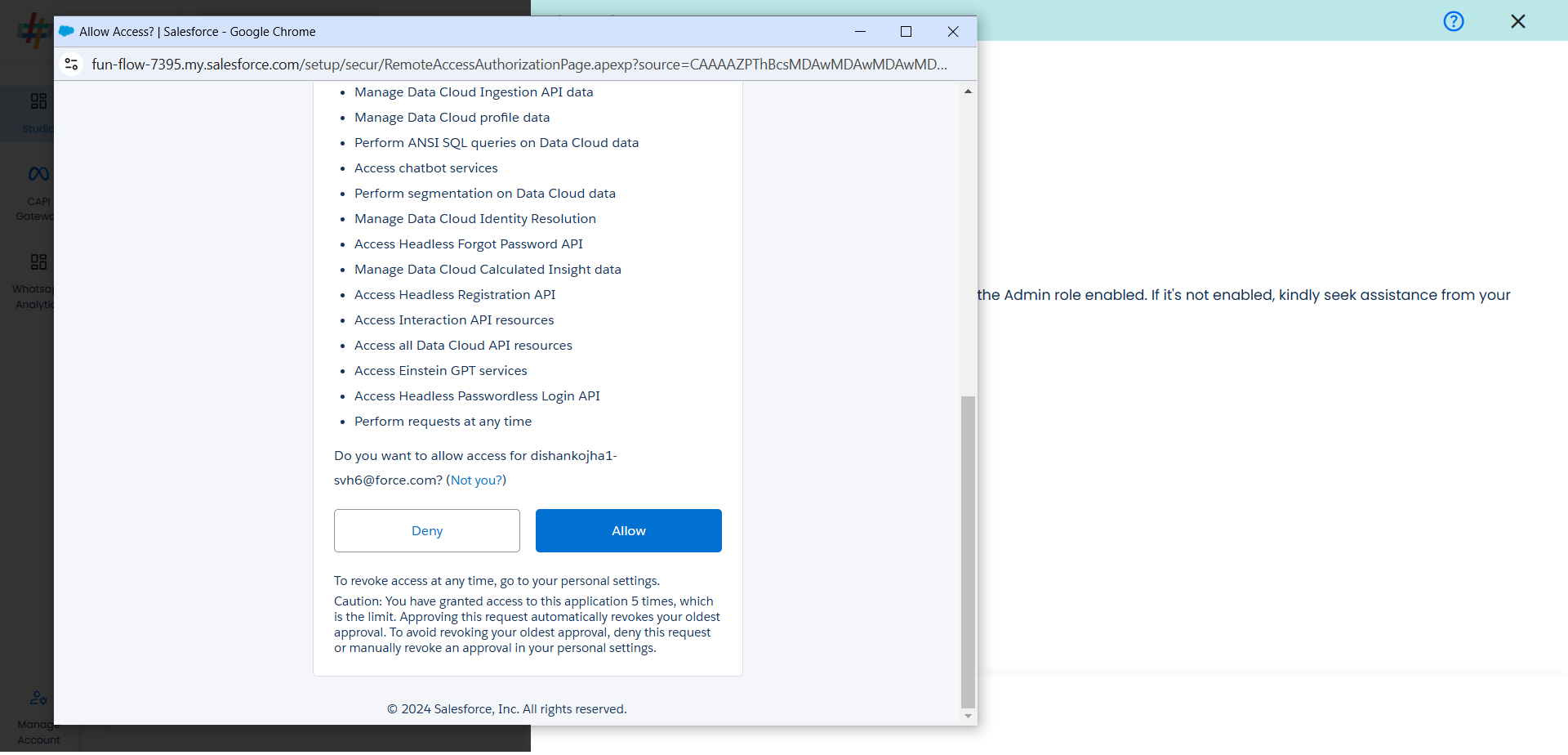Select 'Manage Data Cloud profile data' text
Viewport: 1568px width, 755px height.
[x=452, y=118]
